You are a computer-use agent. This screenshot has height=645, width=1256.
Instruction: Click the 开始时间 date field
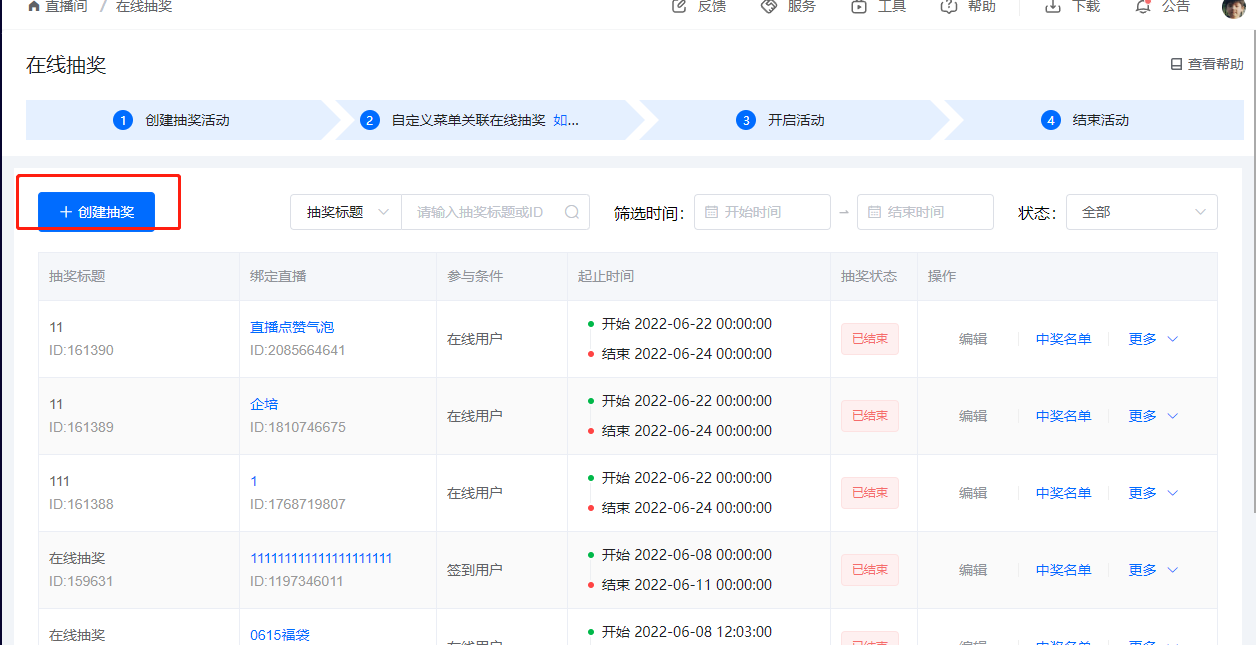(762, 212)
